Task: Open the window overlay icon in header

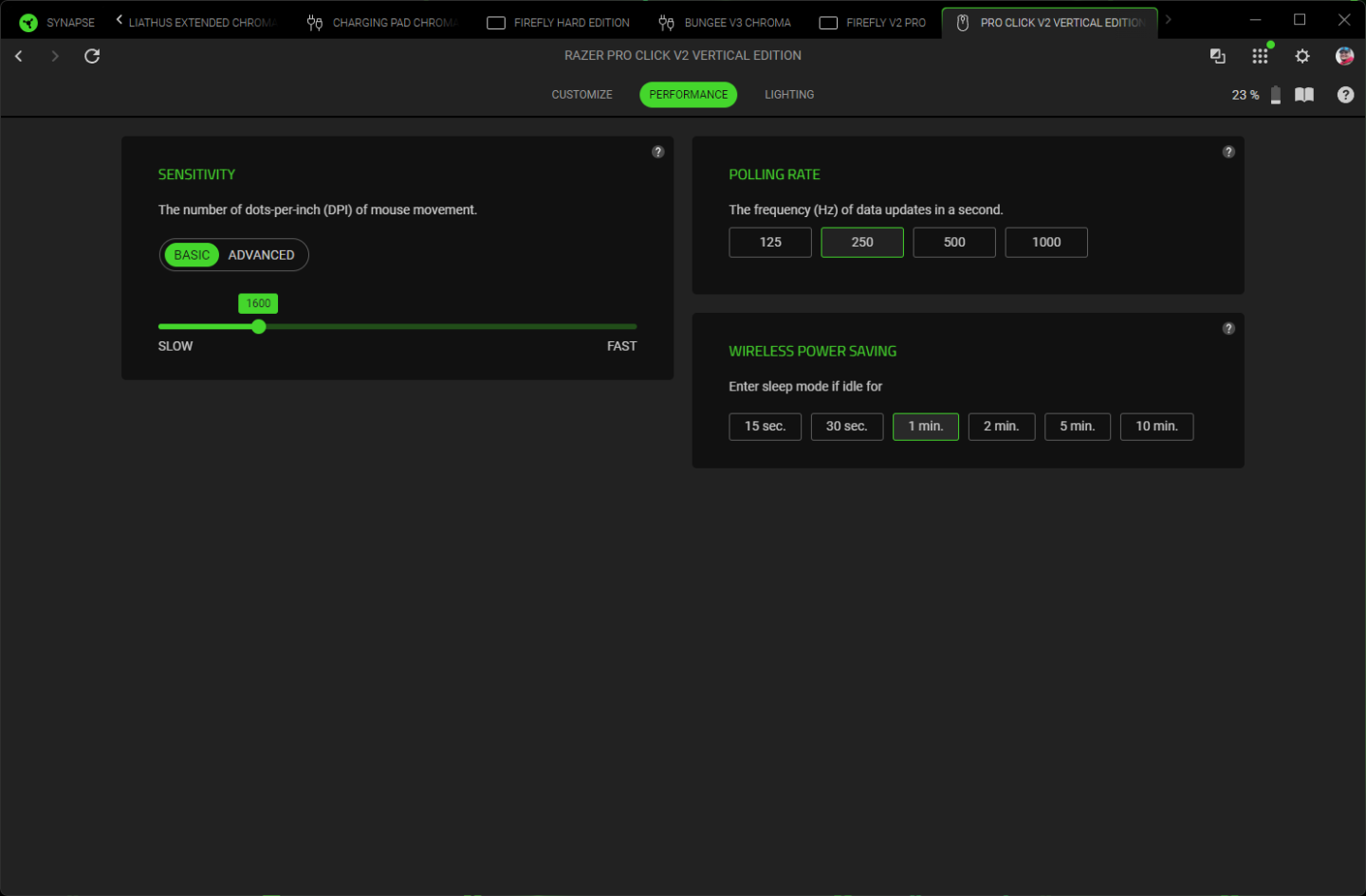Action: click(x=1218, y=56)
